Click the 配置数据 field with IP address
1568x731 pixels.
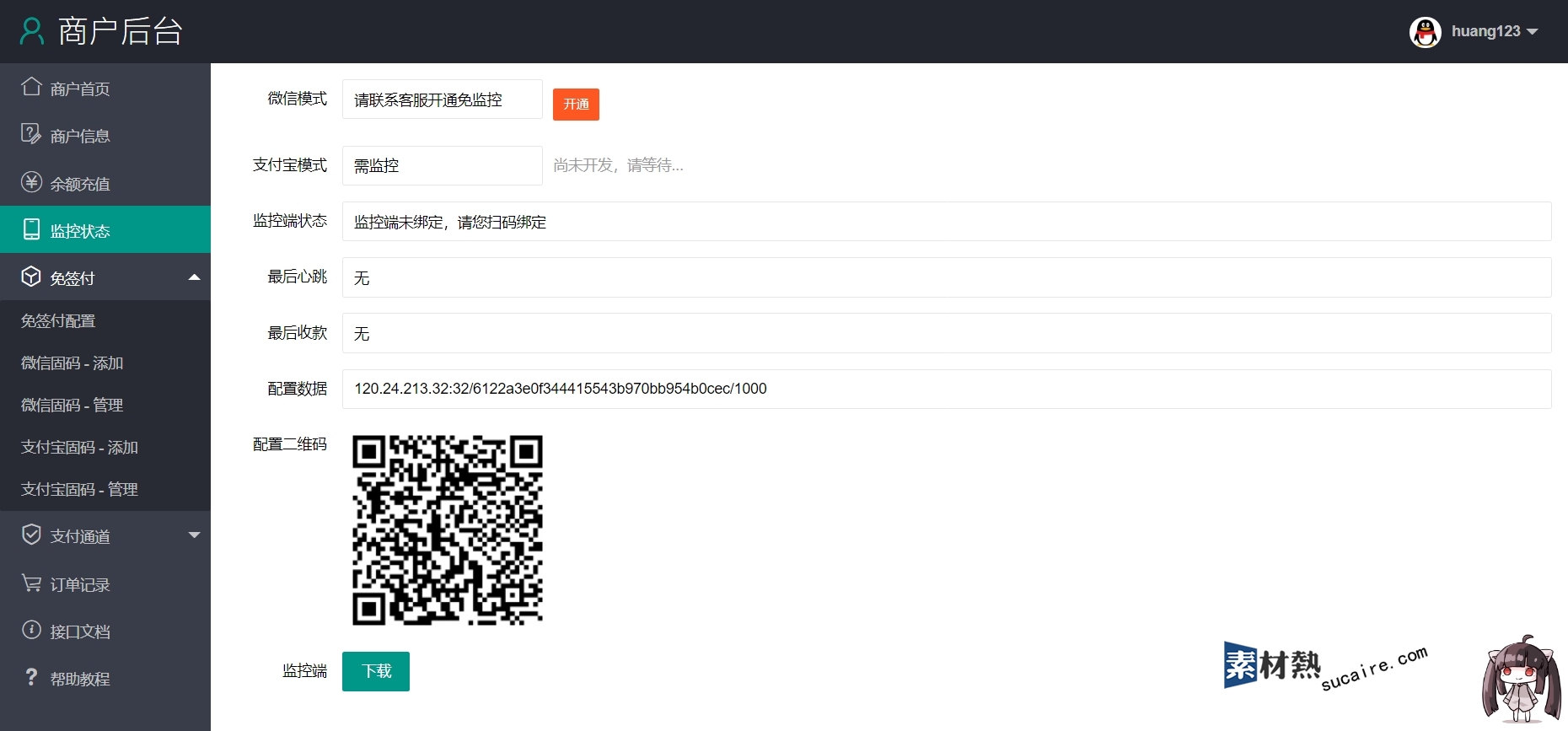(x=947, y=389)
